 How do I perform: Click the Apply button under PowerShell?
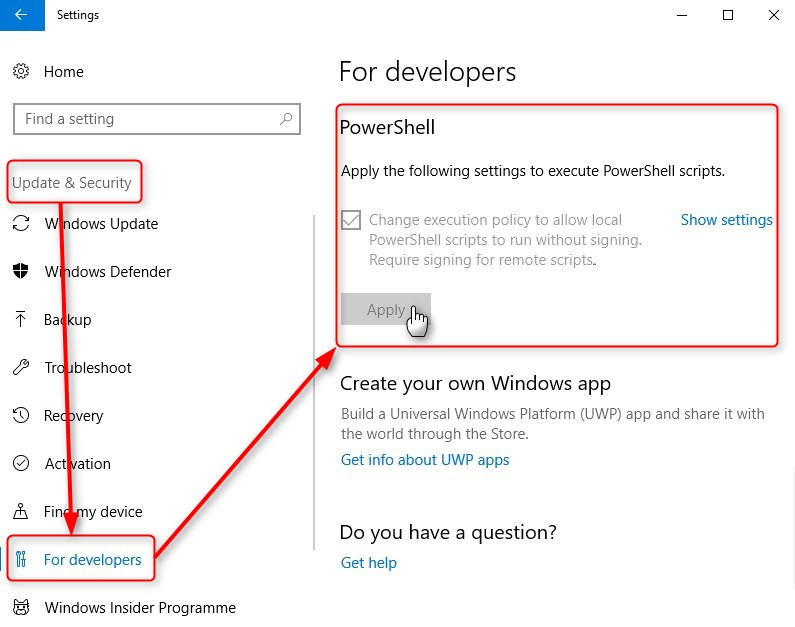(x=386, y=309)
